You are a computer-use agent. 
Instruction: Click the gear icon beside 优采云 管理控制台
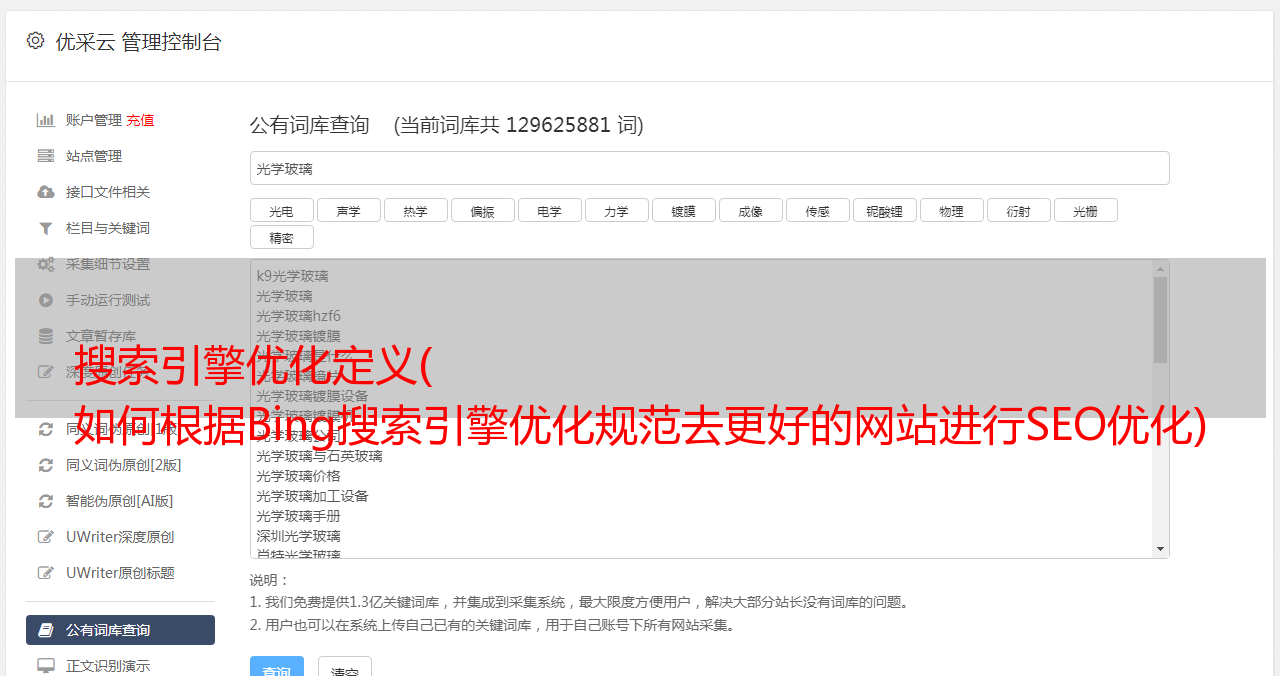36,41
